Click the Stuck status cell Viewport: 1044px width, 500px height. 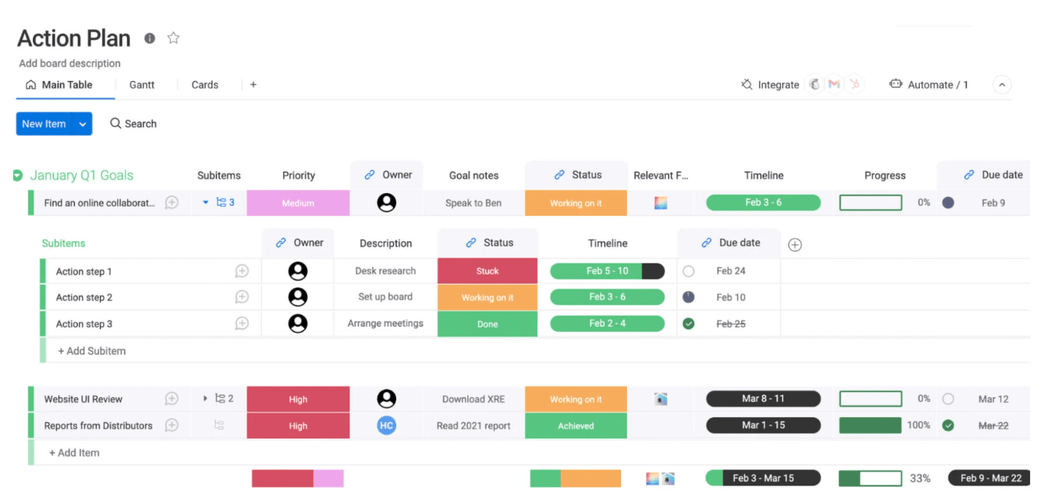[487, 271]
